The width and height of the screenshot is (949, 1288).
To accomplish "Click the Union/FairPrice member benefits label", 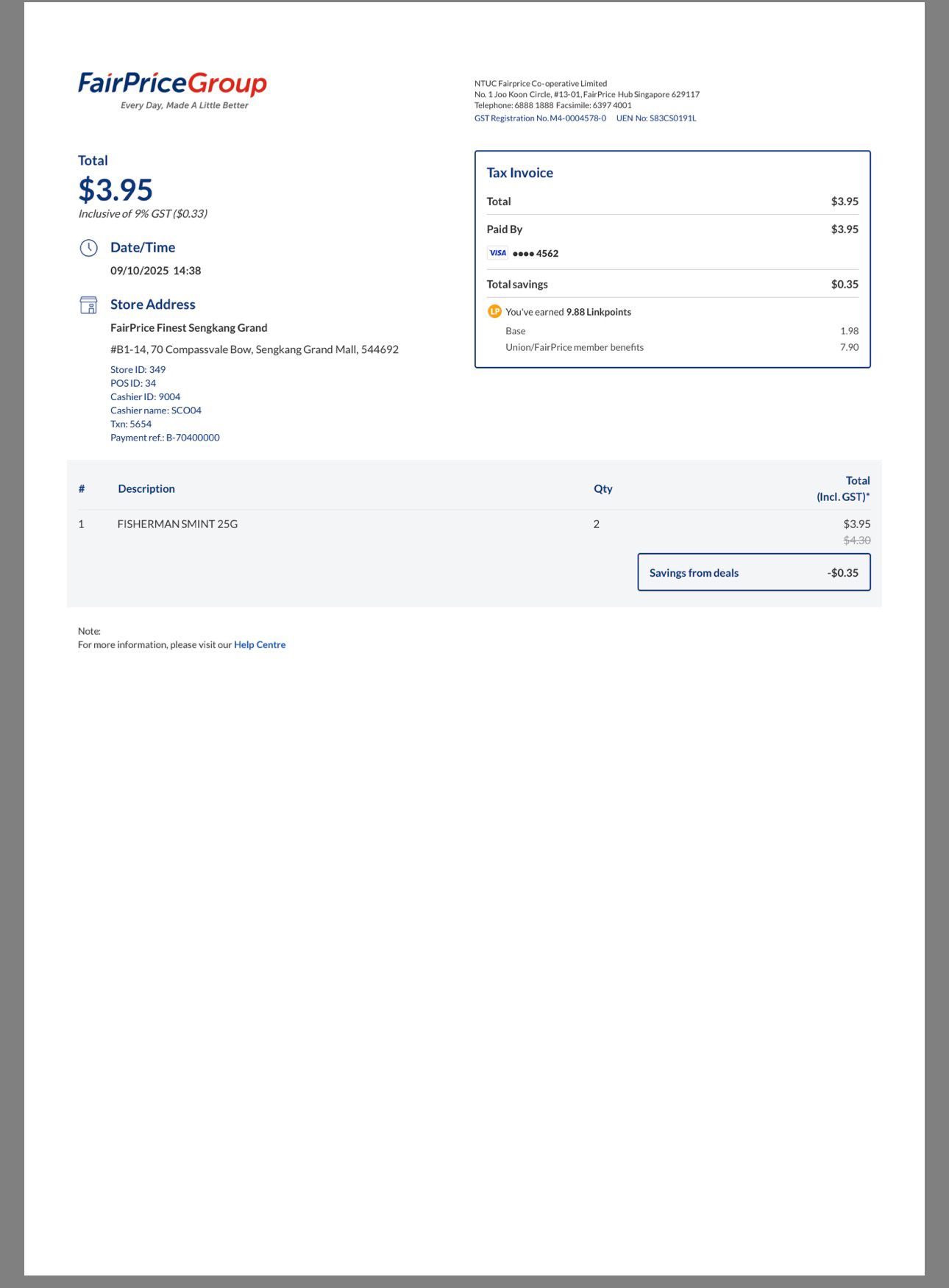I will (575, 347).
